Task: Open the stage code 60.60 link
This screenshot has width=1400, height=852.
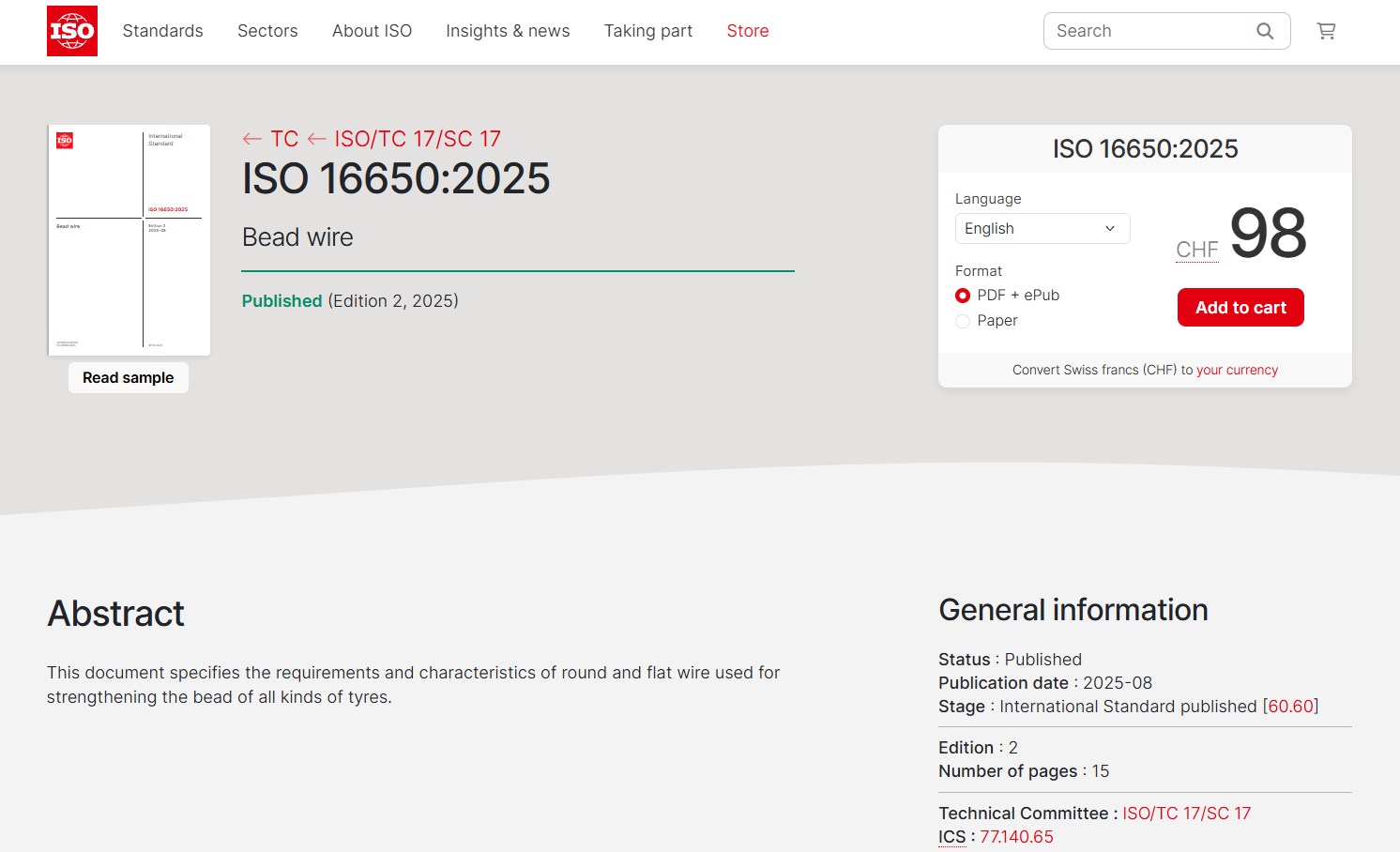Action: coord(1290,707)
